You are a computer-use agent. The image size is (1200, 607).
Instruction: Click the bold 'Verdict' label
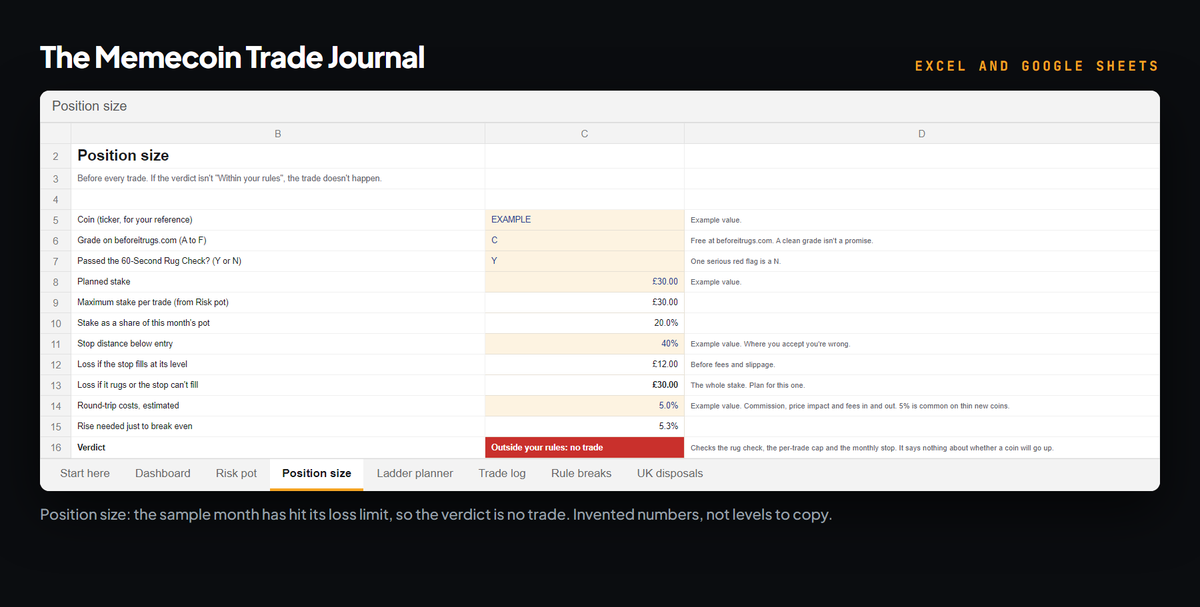coord(91,447)
